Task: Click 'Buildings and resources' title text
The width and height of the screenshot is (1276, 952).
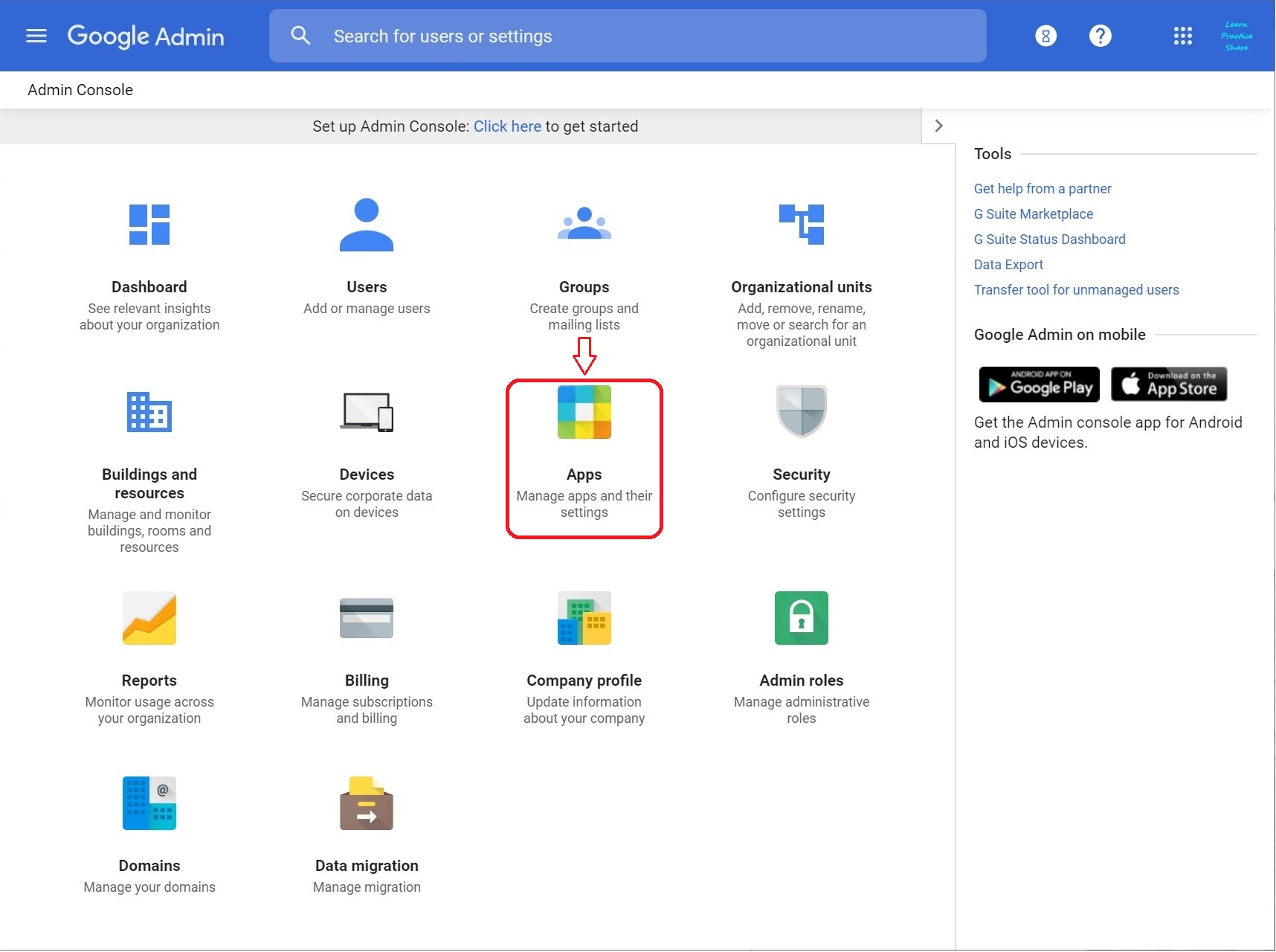Action: click(149, 483)
